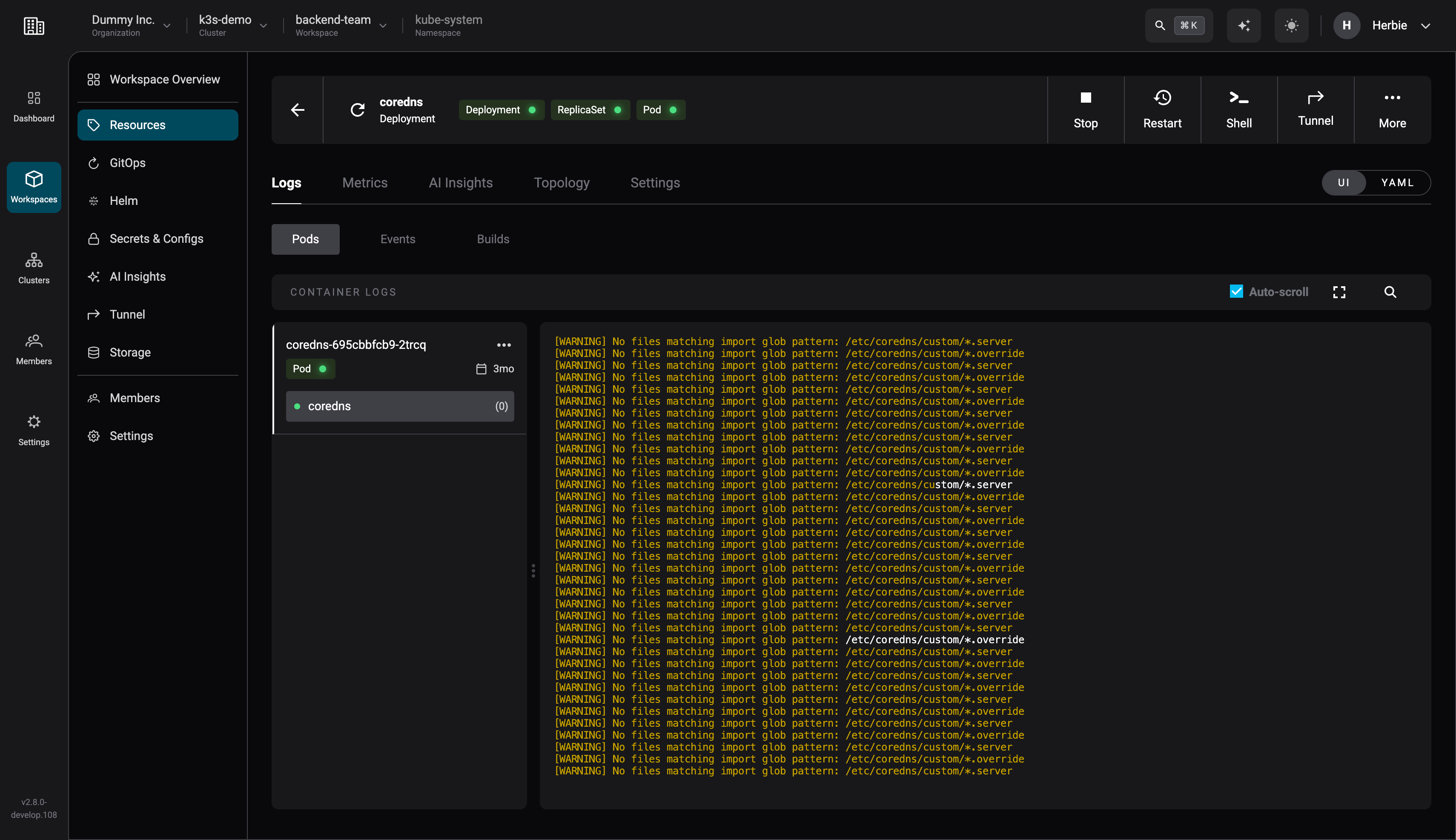
Task: Click the 3mo age calendar indicator
Action: click(494, 368)
